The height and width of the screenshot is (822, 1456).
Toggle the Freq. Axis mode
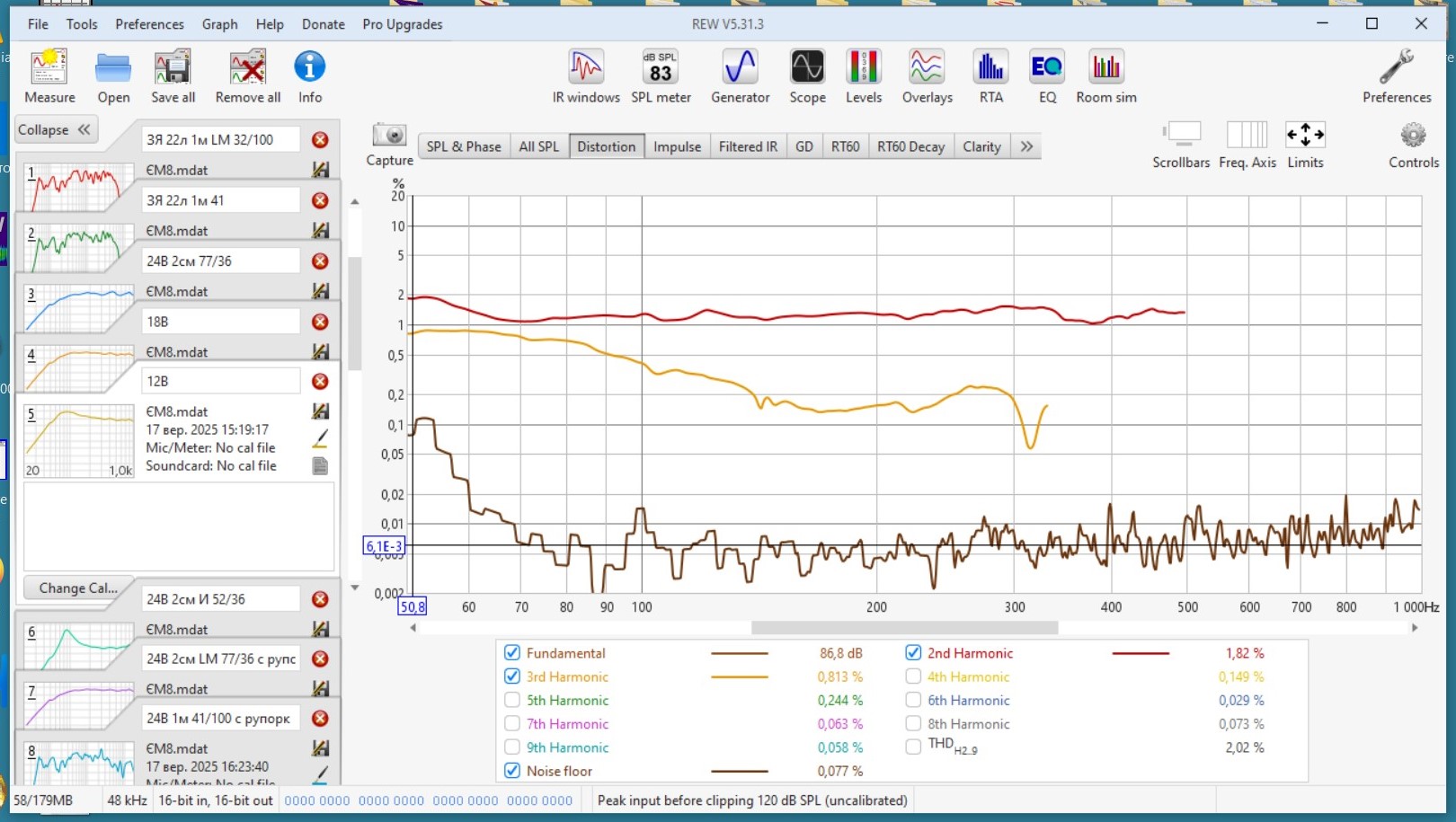click(x=1247, y=145)
